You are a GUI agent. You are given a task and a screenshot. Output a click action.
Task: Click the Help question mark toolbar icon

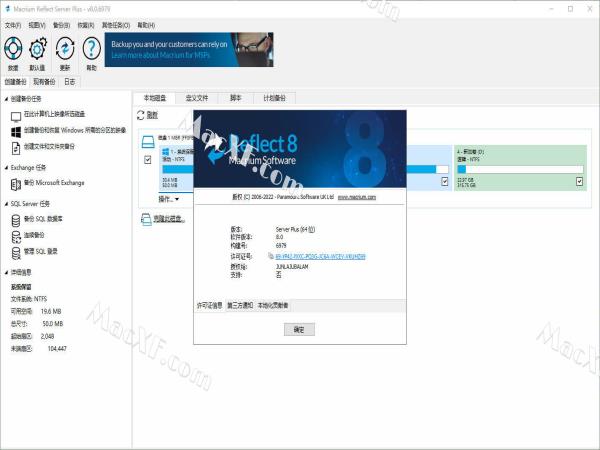pos(91,49)
